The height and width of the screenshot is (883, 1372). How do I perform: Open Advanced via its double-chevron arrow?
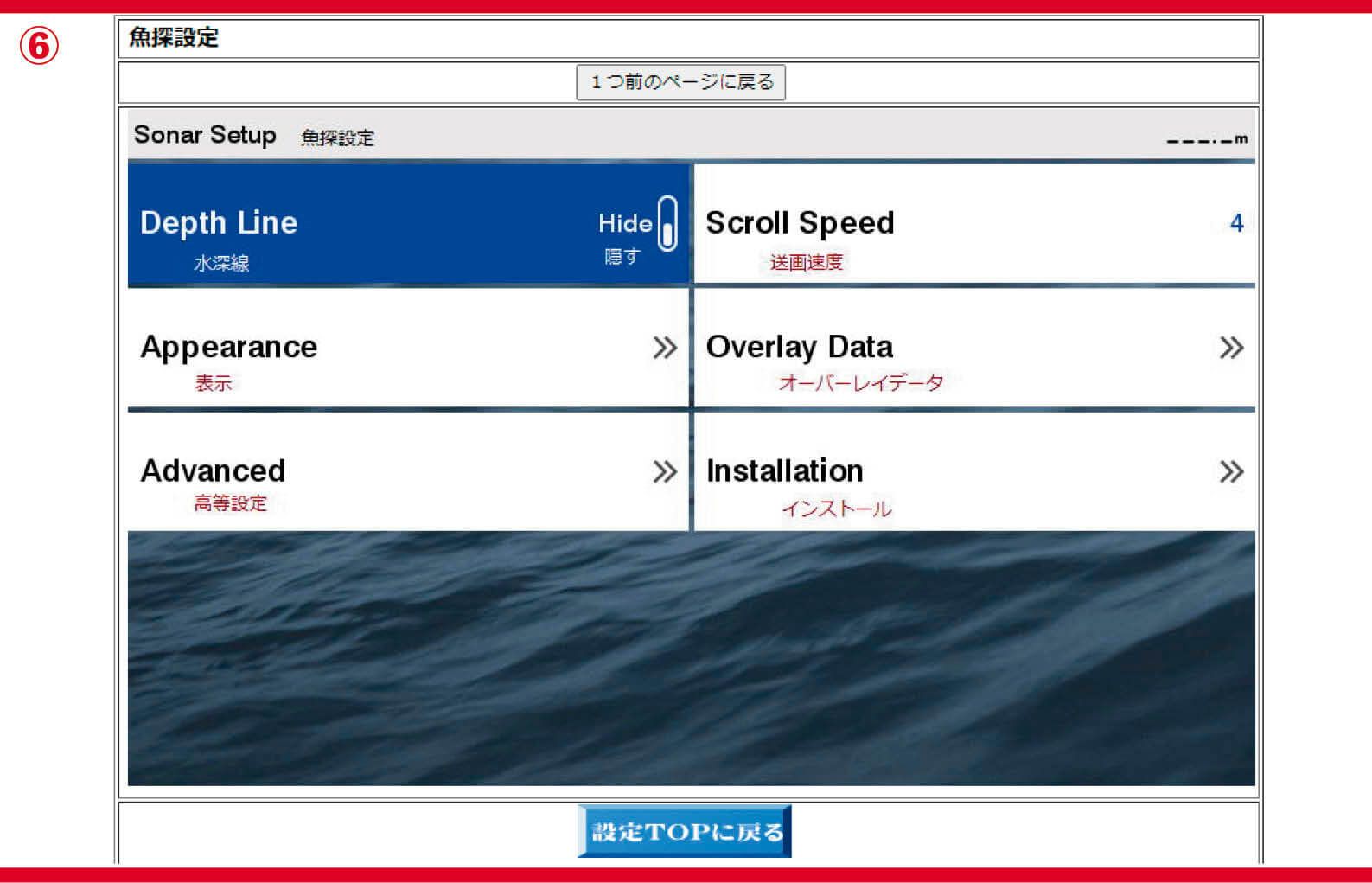(x=664, y=471)
